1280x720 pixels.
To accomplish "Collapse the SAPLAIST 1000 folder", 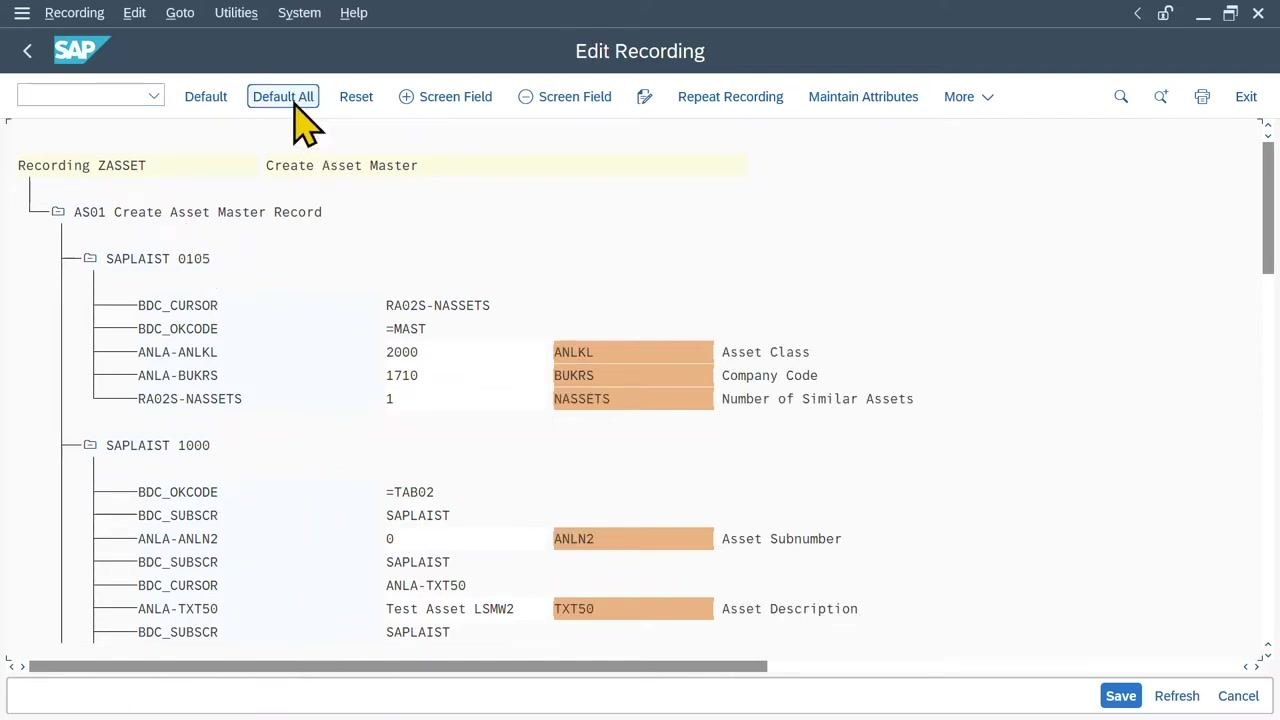I will point(90,445).
